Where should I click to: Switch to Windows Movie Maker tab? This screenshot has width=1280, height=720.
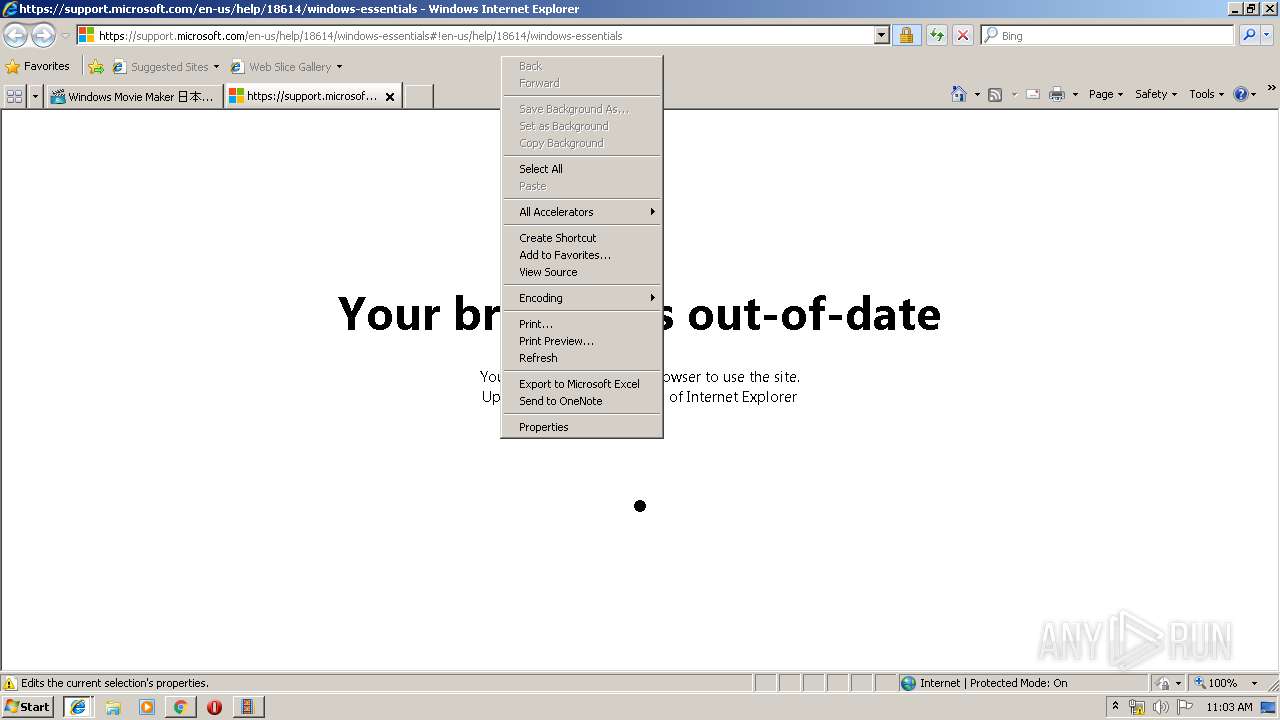(x=133, y=97)
